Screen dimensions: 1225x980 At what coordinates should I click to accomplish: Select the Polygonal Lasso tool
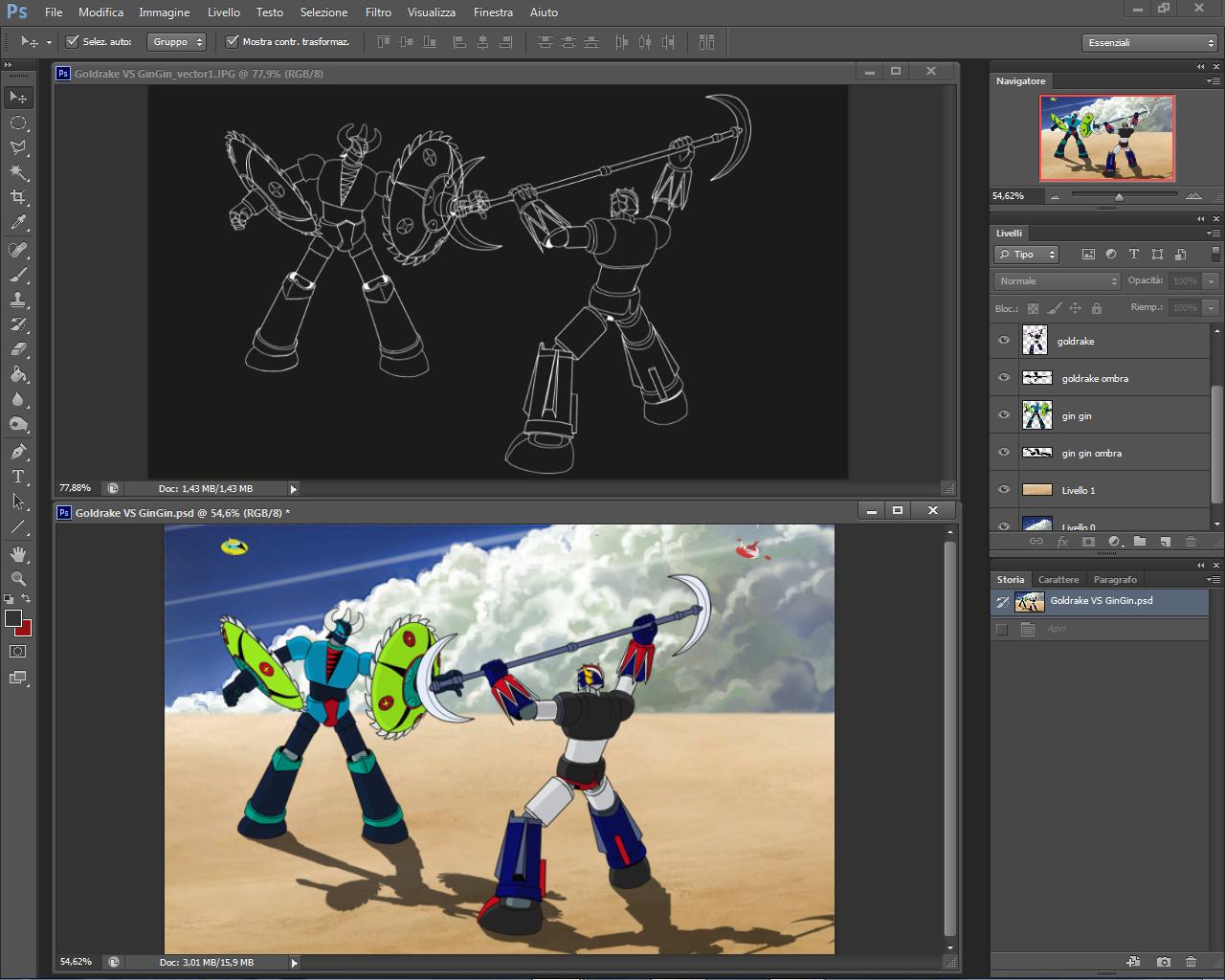pyautogui.click(x=18, y=147)
